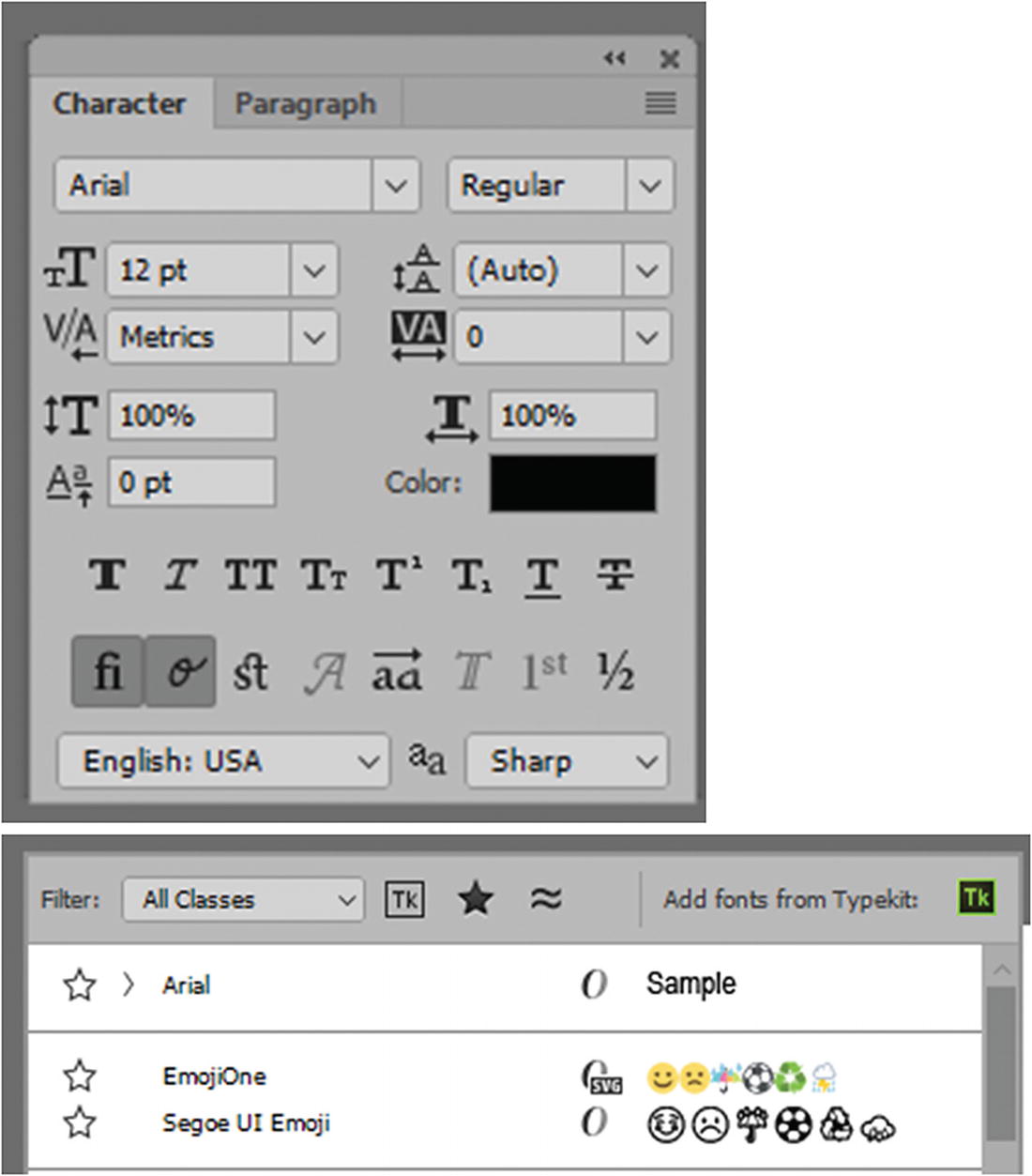Switch to the Paragraph tab

coord(306,103)
